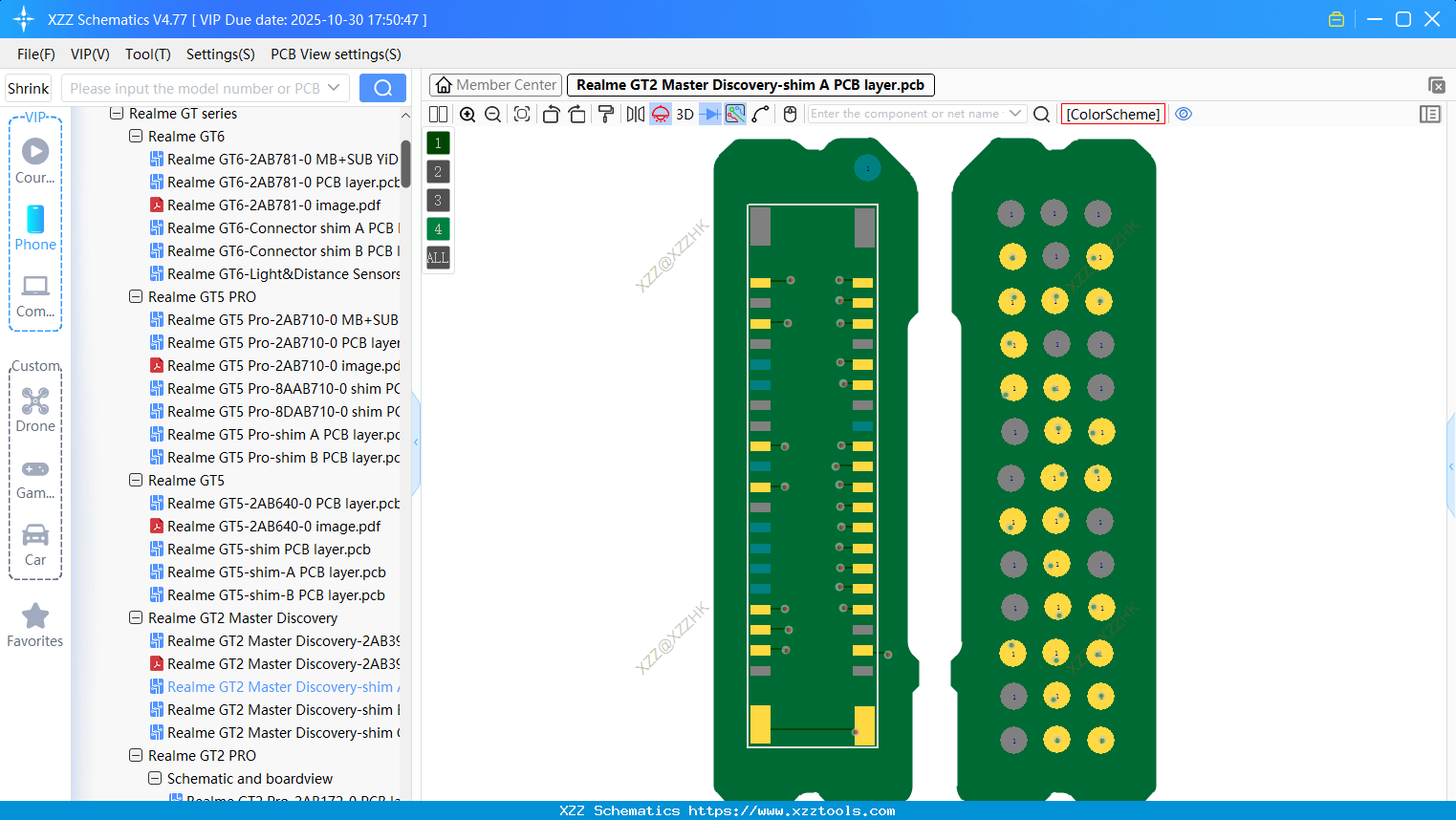Rotate the board counterclockwise
This screenshot has height=820, width=1456.
tap(551, 115)
